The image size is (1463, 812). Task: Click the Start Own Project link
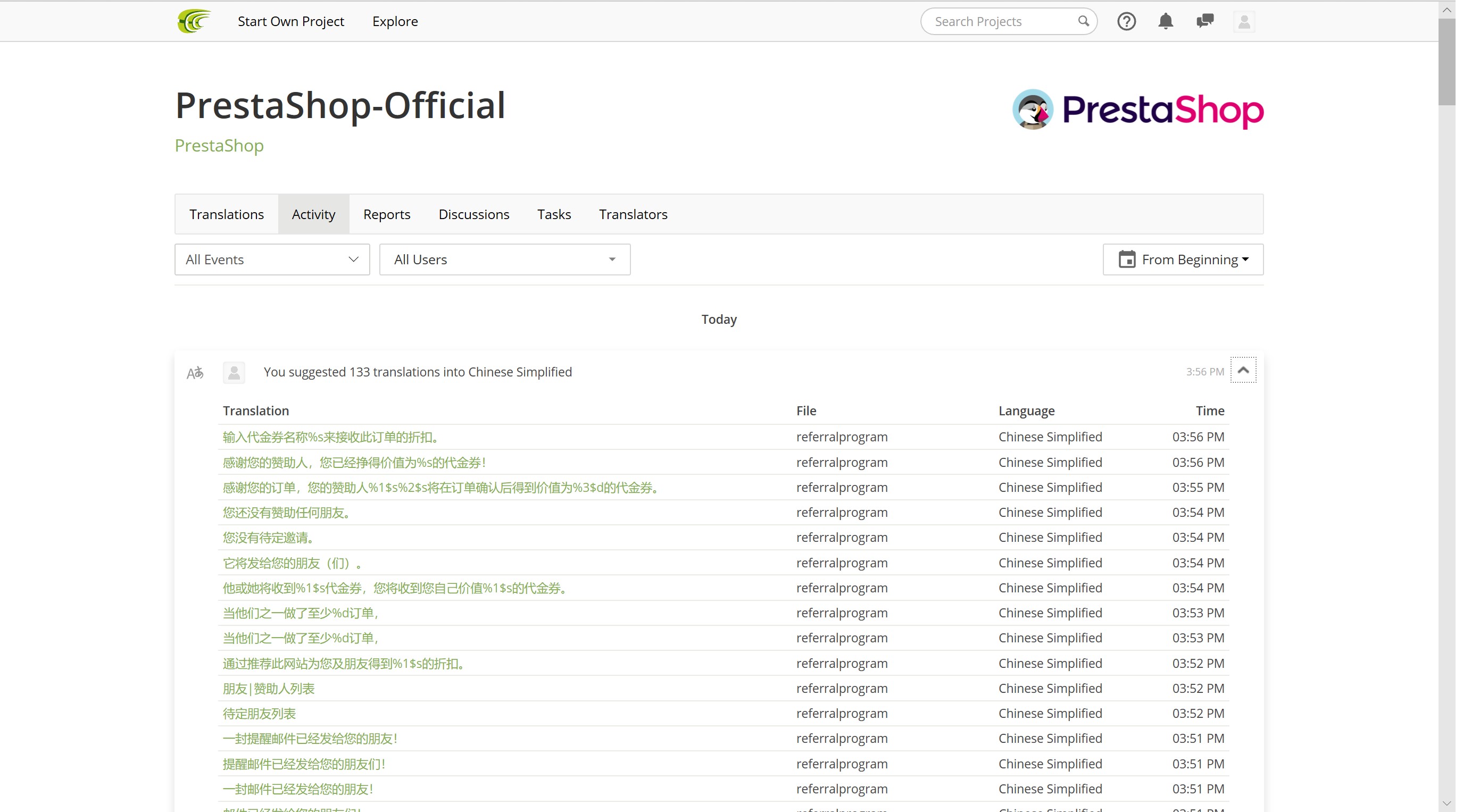pos(291,22)
